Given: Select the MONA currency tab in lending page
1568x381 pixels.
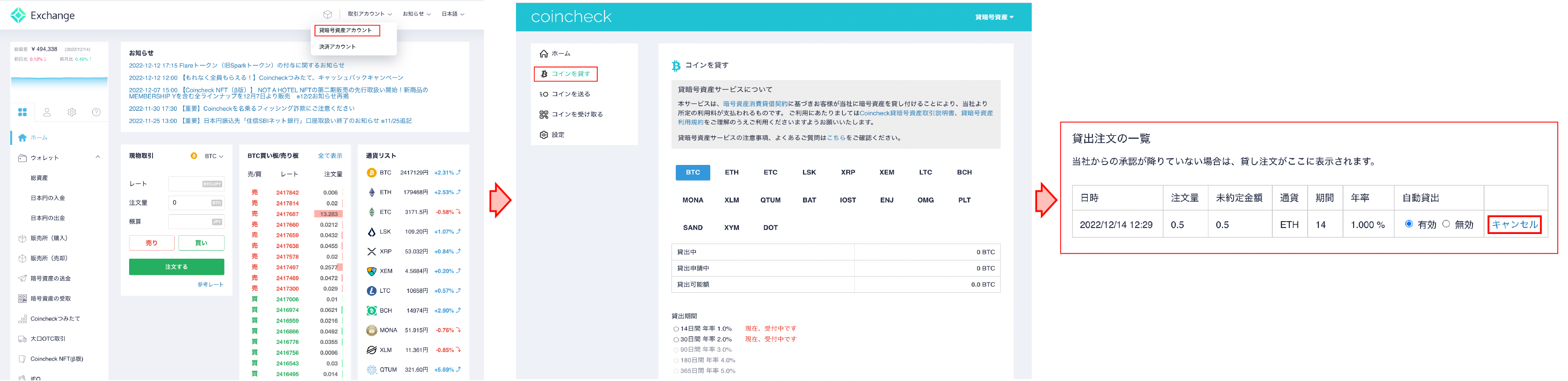Looking at the screenshot, I should click(x=693, y=200).
